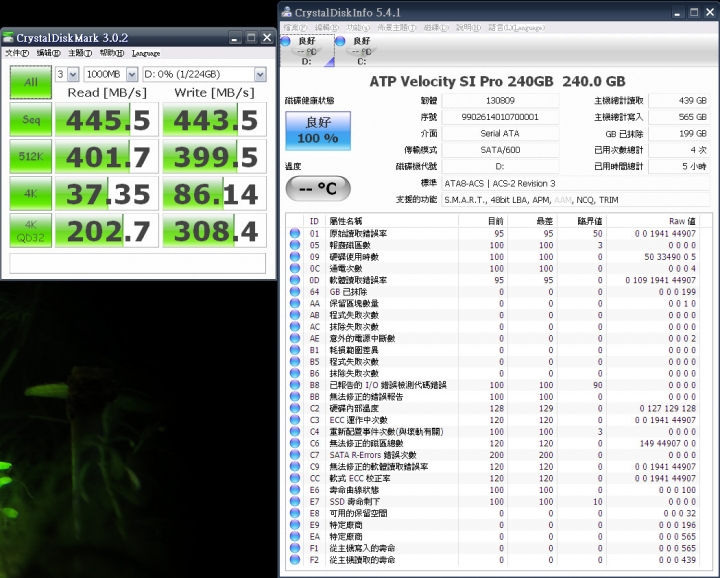Open CrystalDiskInfo 檔案(F) menu
This screenshot has width=720, height=578.
(x=295, y=28)
